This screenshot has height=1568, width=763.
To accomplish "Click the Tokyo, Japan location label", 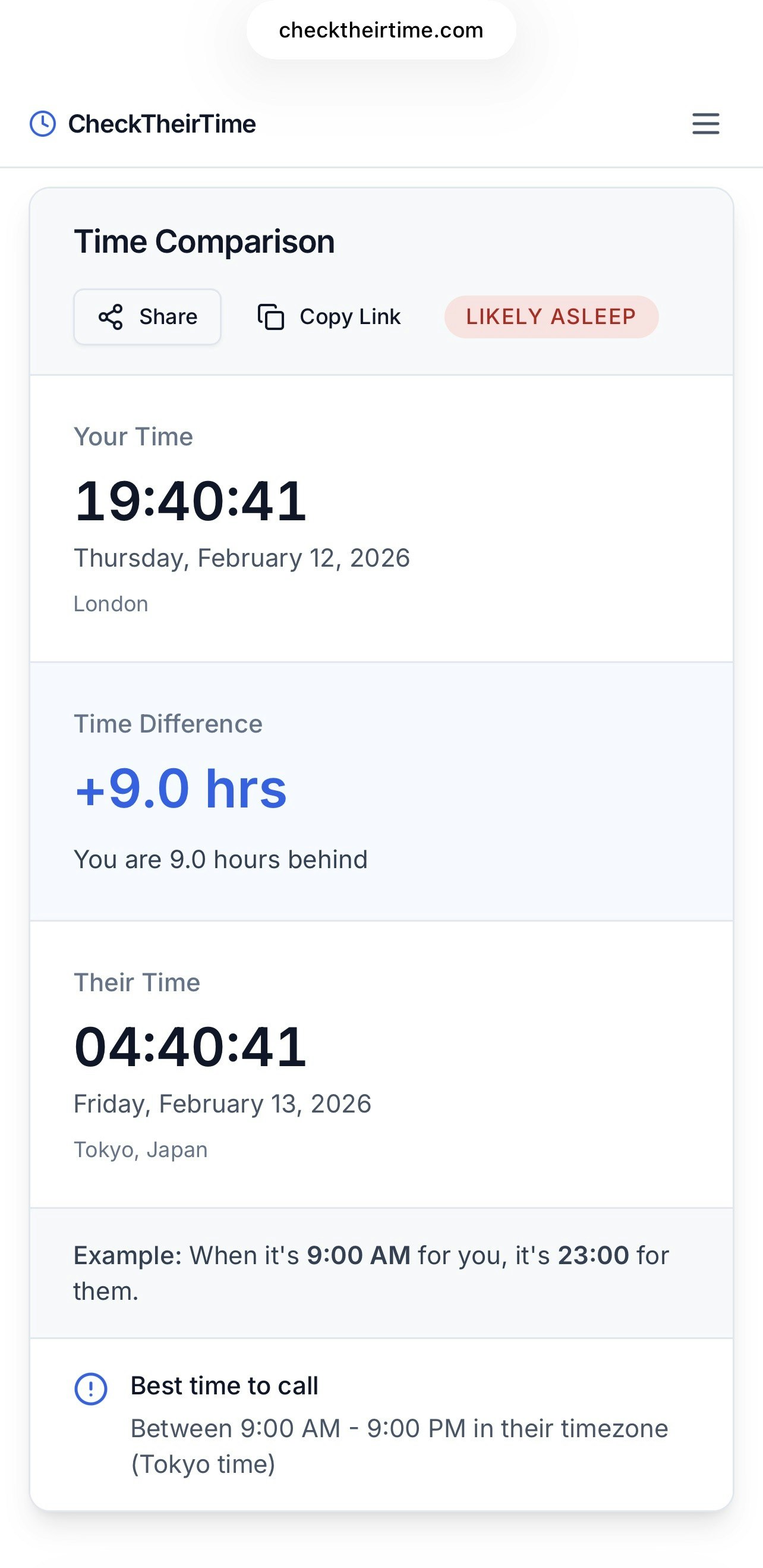I will [x=140, y=1148].
